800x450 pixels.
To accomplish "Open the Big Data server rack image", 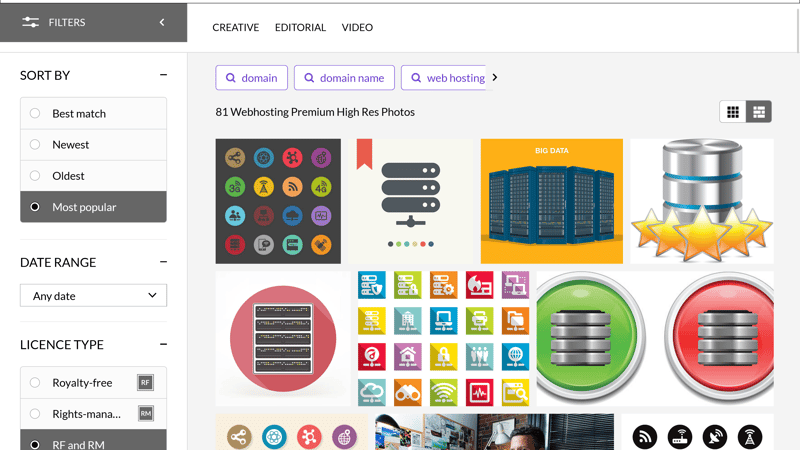I will click(551, 201).
